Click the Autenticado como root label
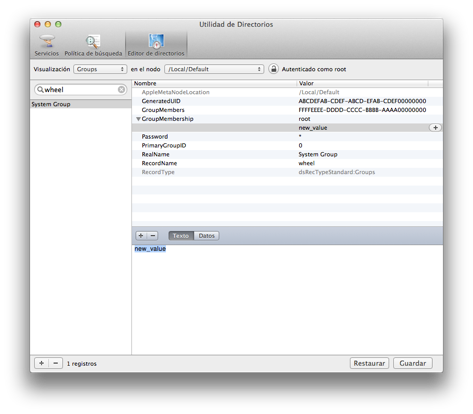This screenshot has height=414, width=473. coord(314,69)
